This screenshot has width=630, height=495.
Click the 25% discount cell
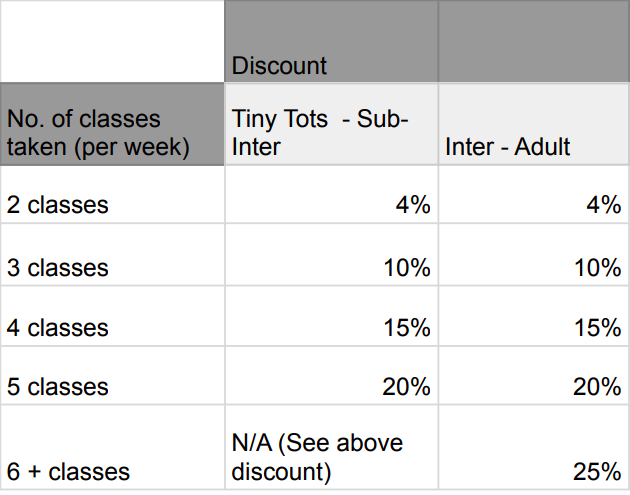pos(534,447)
